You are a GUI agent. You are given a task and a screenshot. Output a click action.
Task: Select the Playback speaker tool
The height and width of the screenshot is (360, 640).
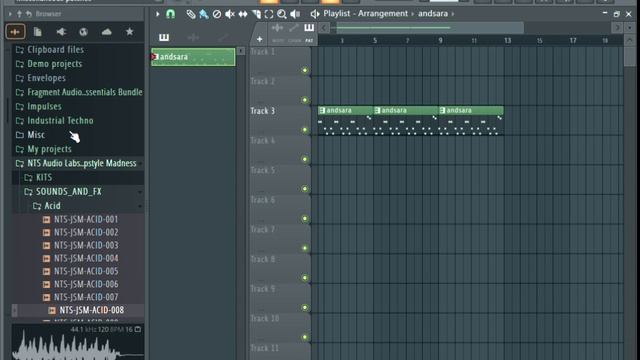[x=295, y=14]
